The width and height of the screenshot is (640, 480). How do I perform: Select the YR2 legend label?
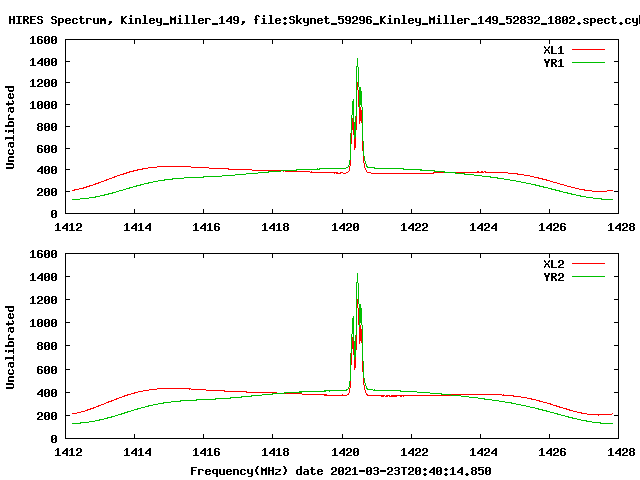point(553,277)
